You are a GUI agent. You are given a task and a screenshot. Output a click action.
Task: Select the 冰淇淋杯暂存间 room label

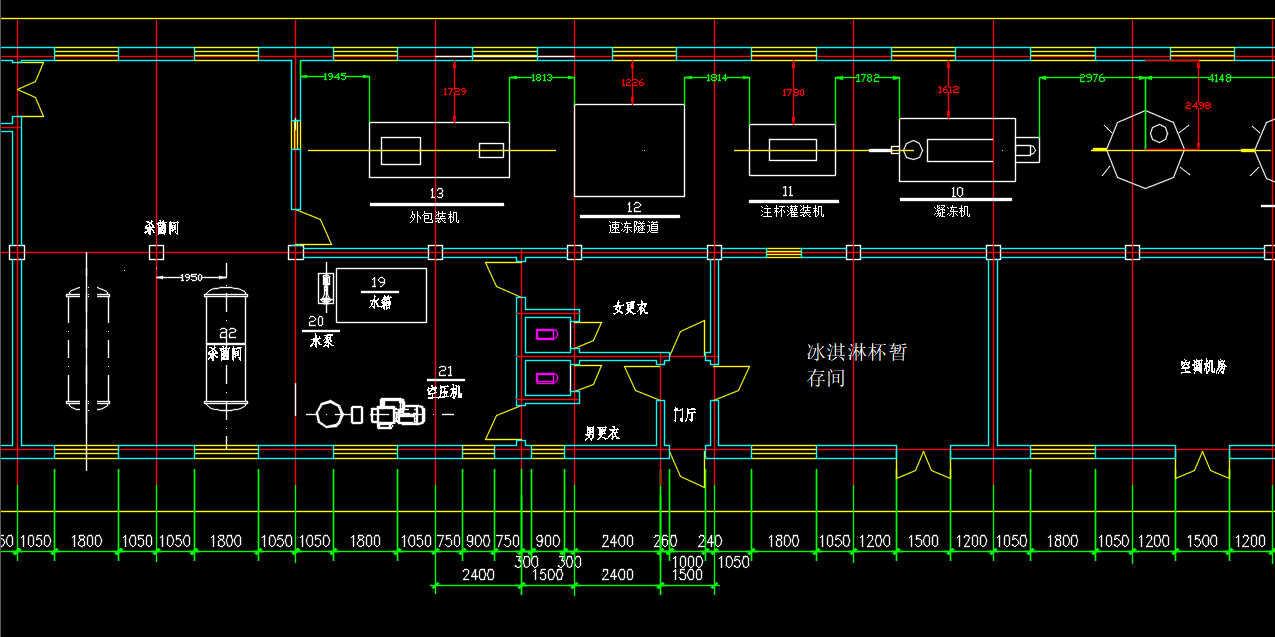(856, 365)
